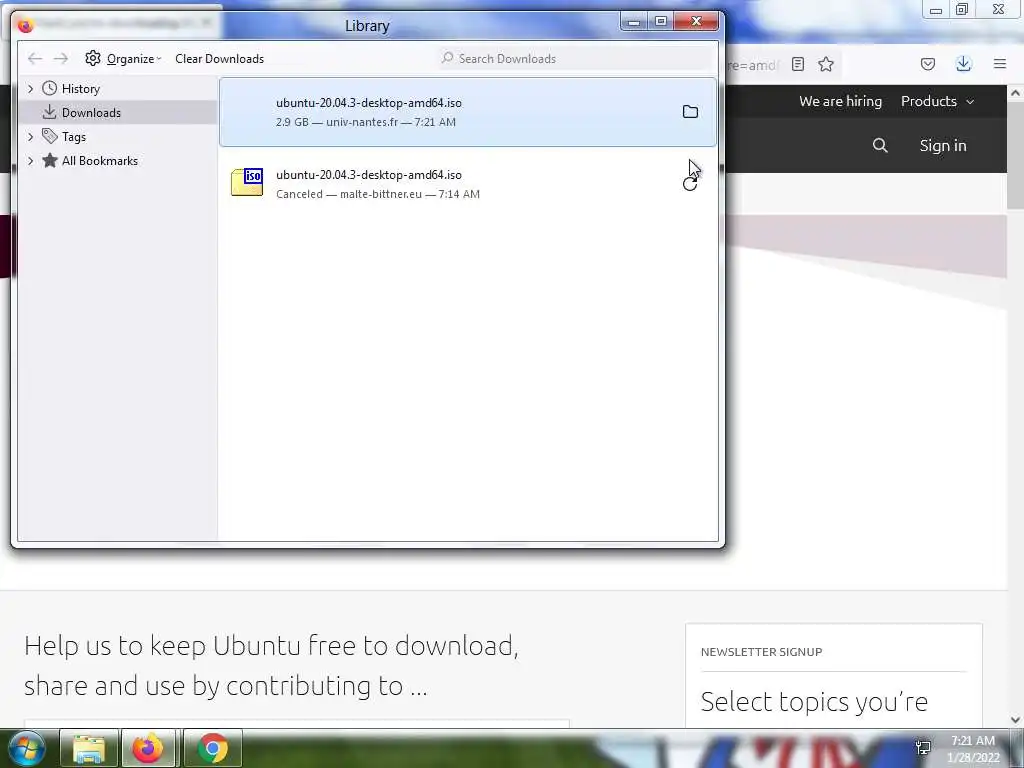Image resolution: width=1024 pixels, height=768 pixels.
Task: Click the network icon in the system tray
Action: click(x=923, y=747)
